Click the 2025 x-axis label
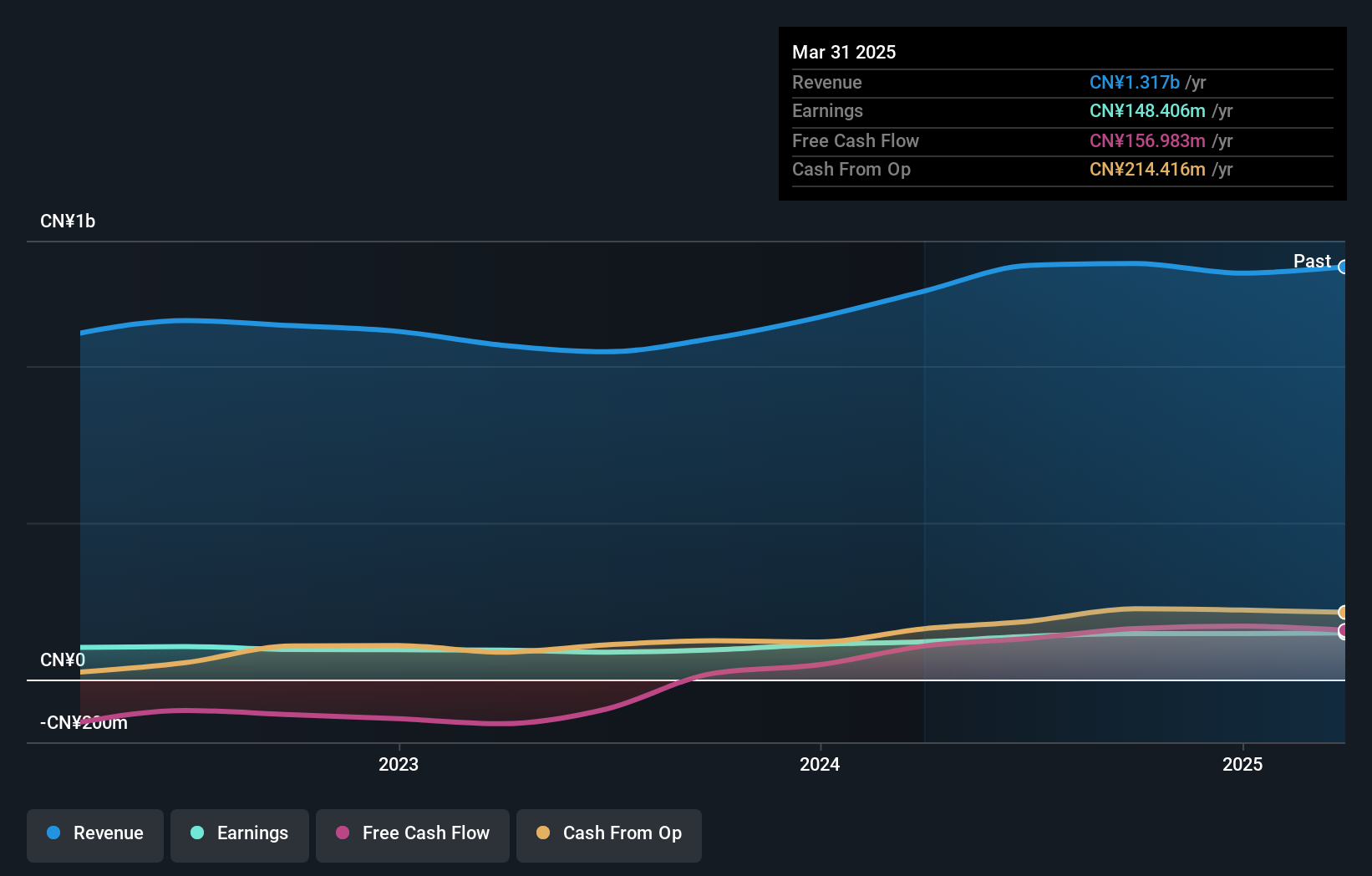The height and width of the screenshot is (876, 1372). point(1242,764)
